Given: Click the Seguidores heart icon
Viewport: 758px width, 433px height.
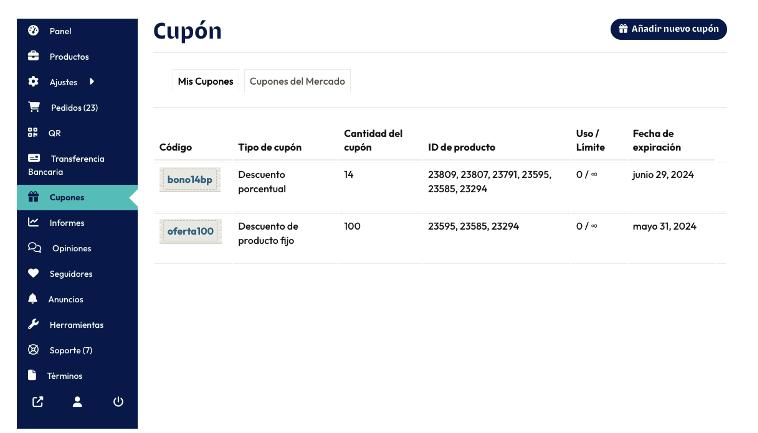Looking at the screenshot, I should 33,274.
